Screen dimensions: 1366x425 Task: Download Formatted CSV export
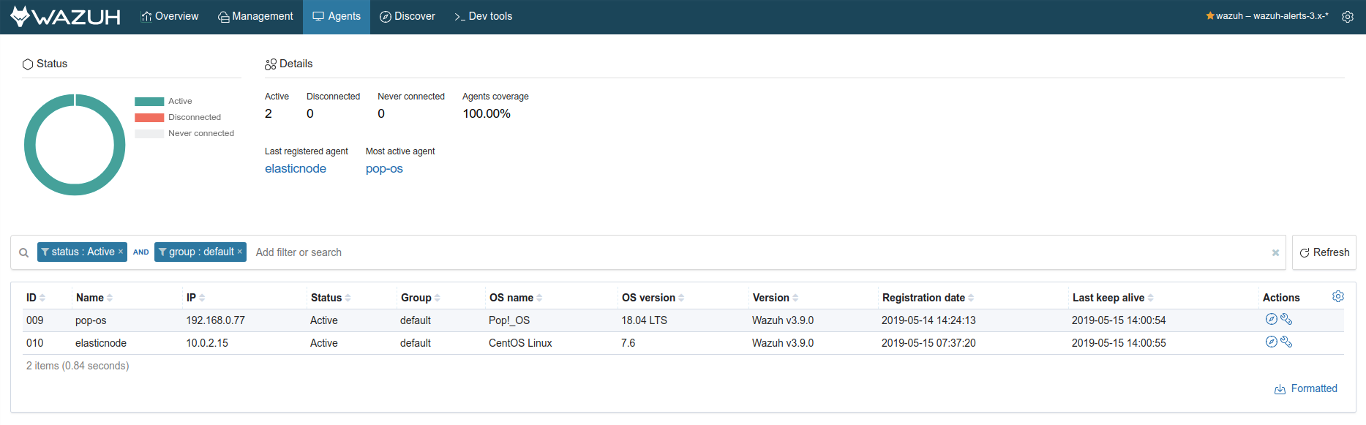click(1306, 389)
